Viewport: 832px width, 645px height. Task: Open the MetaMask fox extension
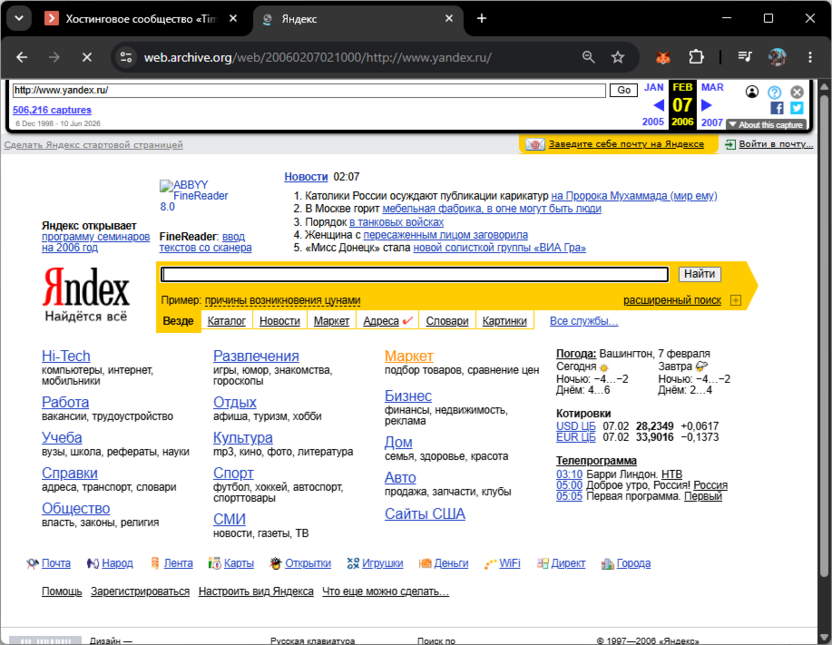(663, 57)
